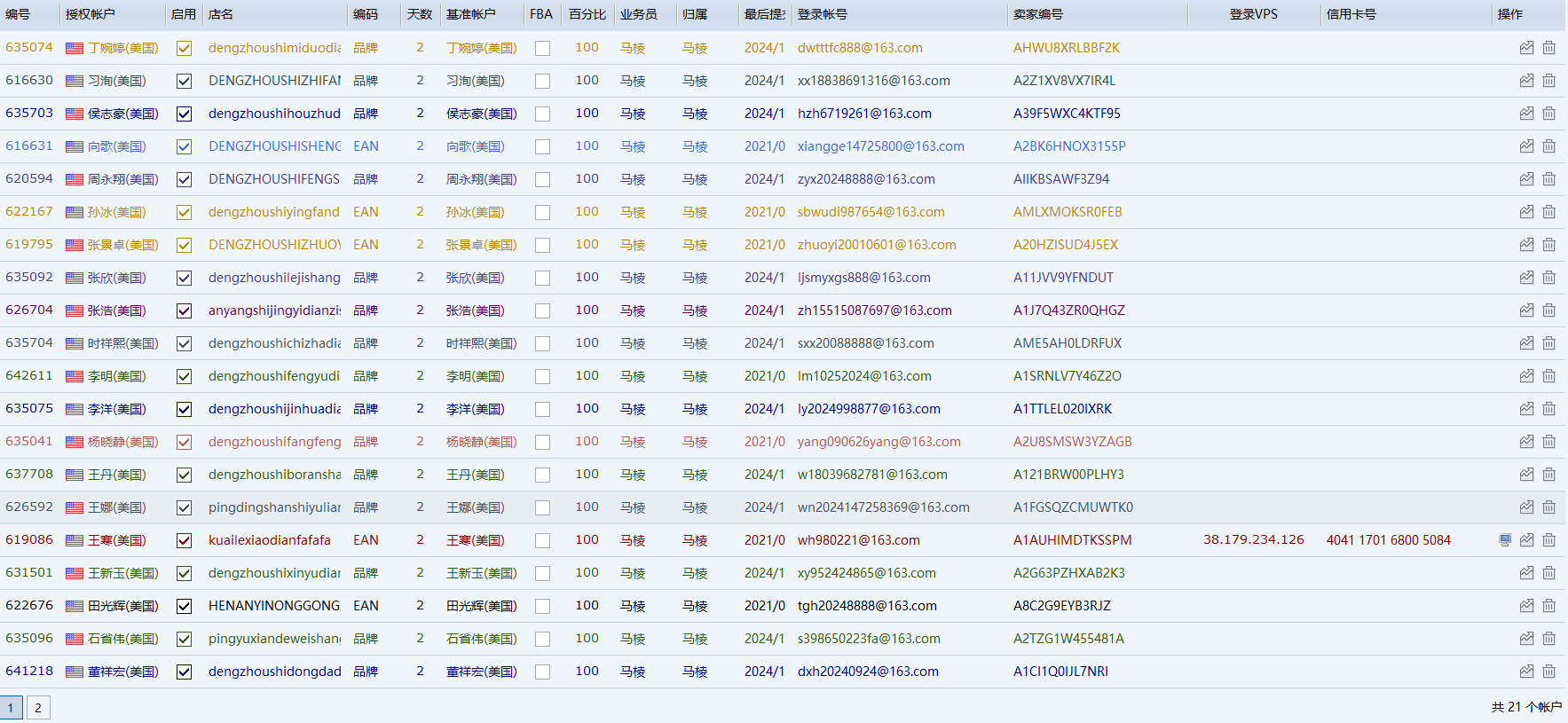Delete account 616630 via the trash icon
Image resolution: width=1568 pixels, height=723 pixels.
tap(1548, 81)
